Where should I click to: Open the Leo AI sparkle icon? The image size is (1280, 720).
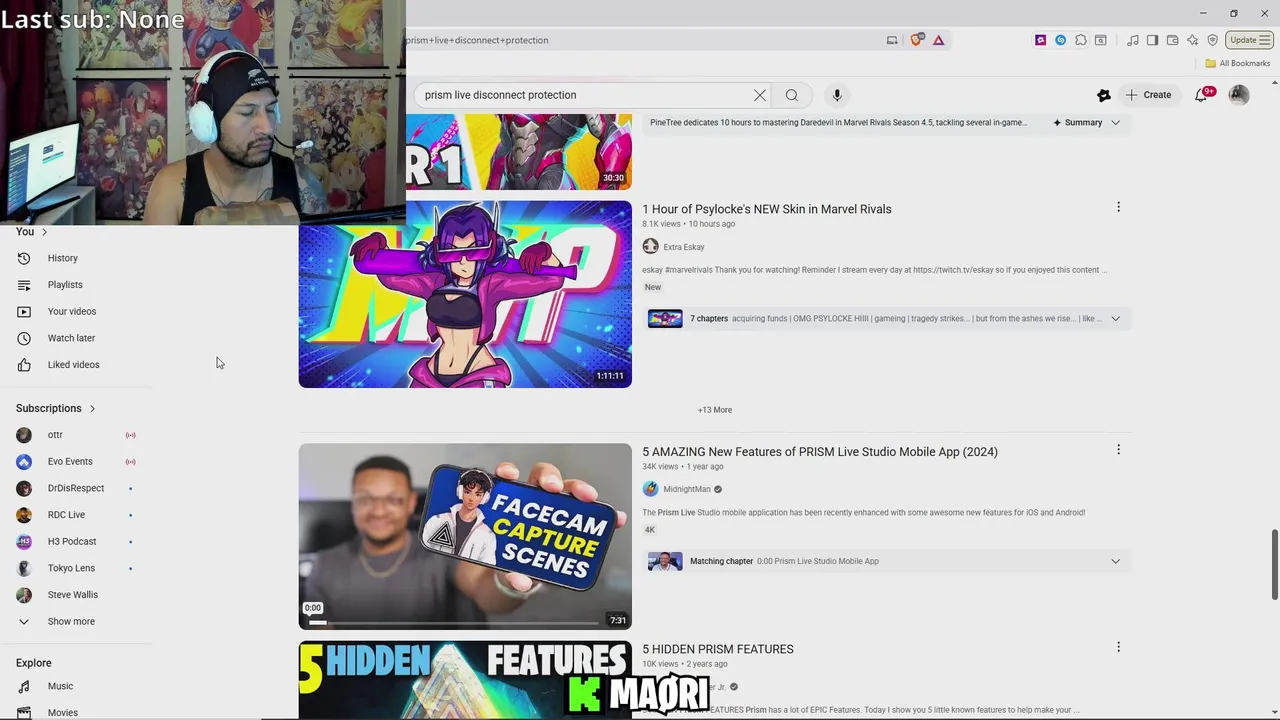[1193, 40]
